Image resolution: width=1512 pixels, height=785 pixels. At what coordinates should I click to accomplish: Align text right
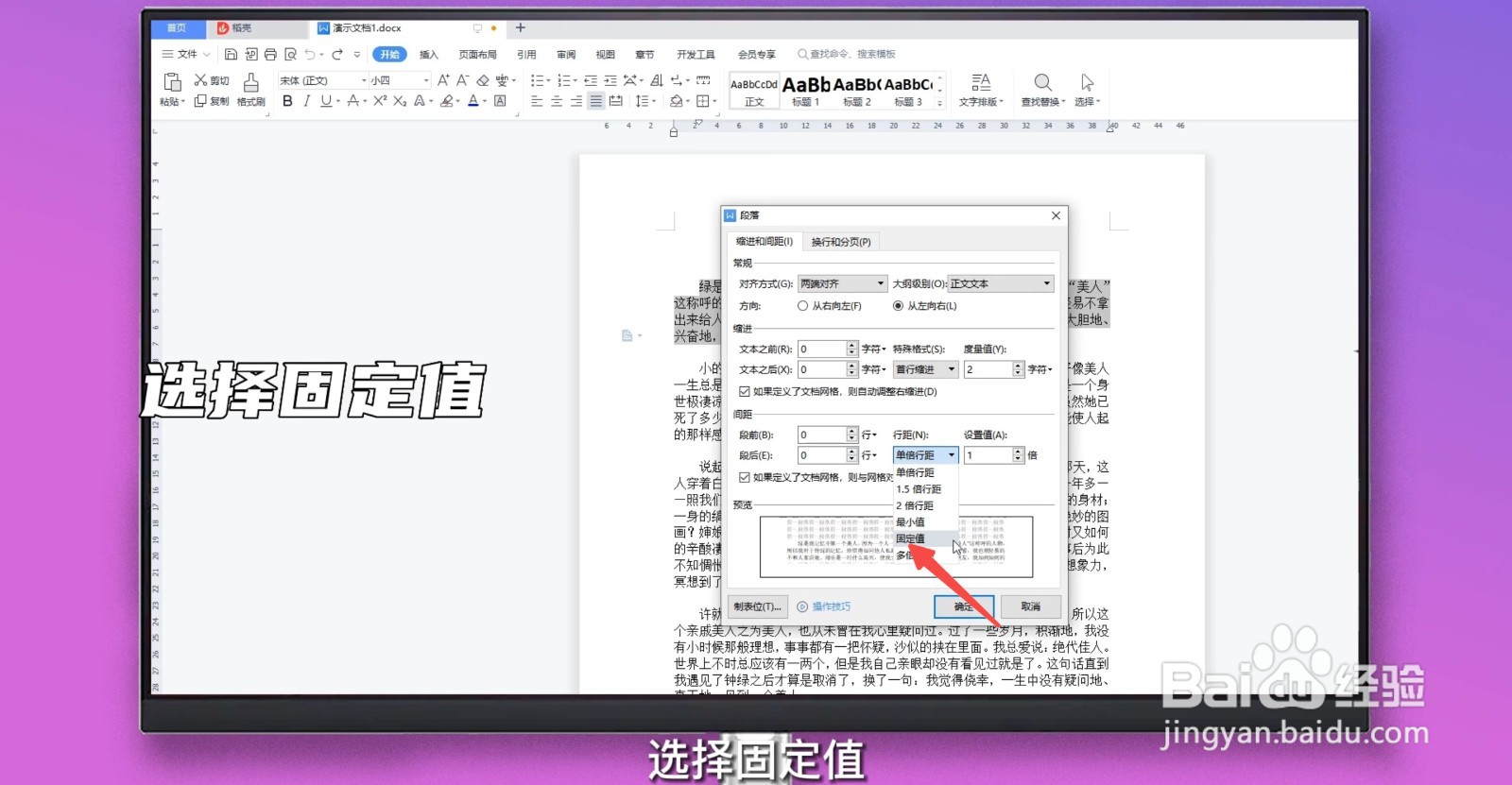(576, 101)
